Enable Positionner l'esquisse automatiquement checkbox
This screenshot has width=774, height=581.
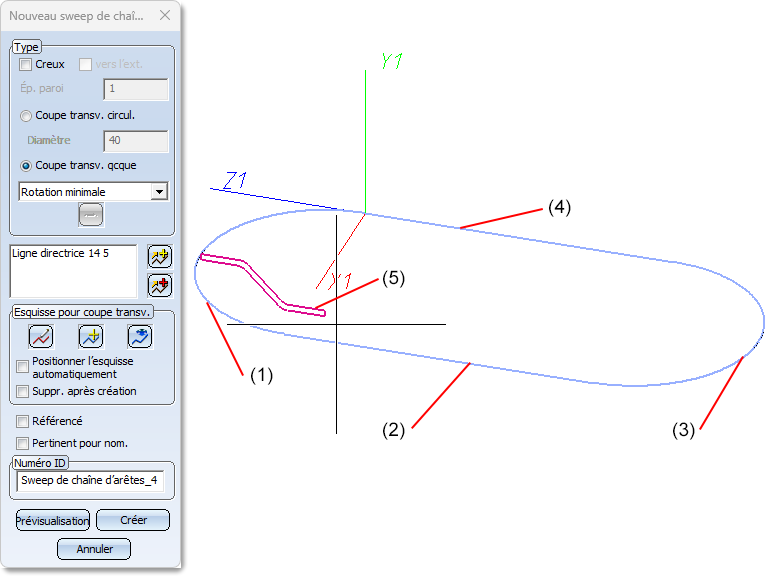pyautogui.click(x=22, y=367)
